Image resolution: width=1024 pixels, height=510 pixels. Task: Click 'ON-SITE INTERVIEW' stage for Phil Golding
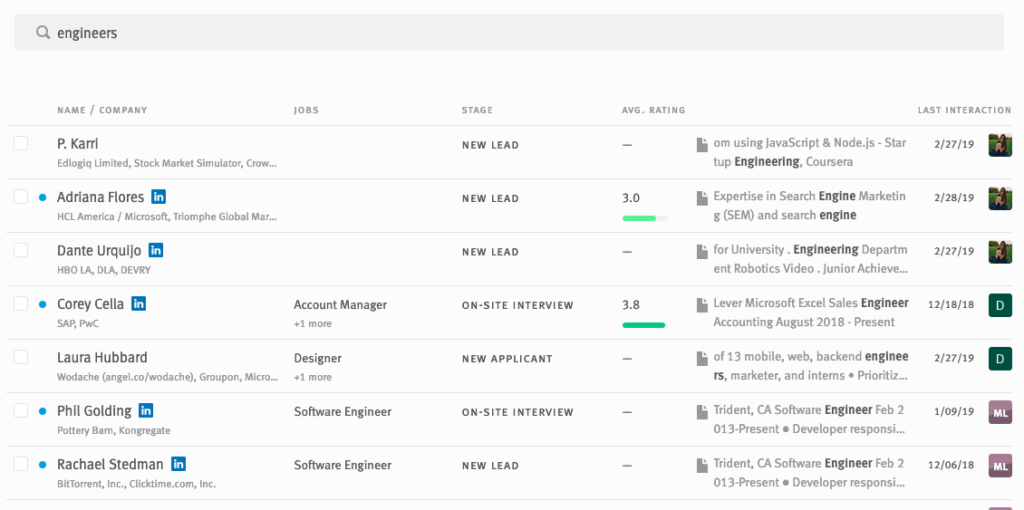(518, 413)
